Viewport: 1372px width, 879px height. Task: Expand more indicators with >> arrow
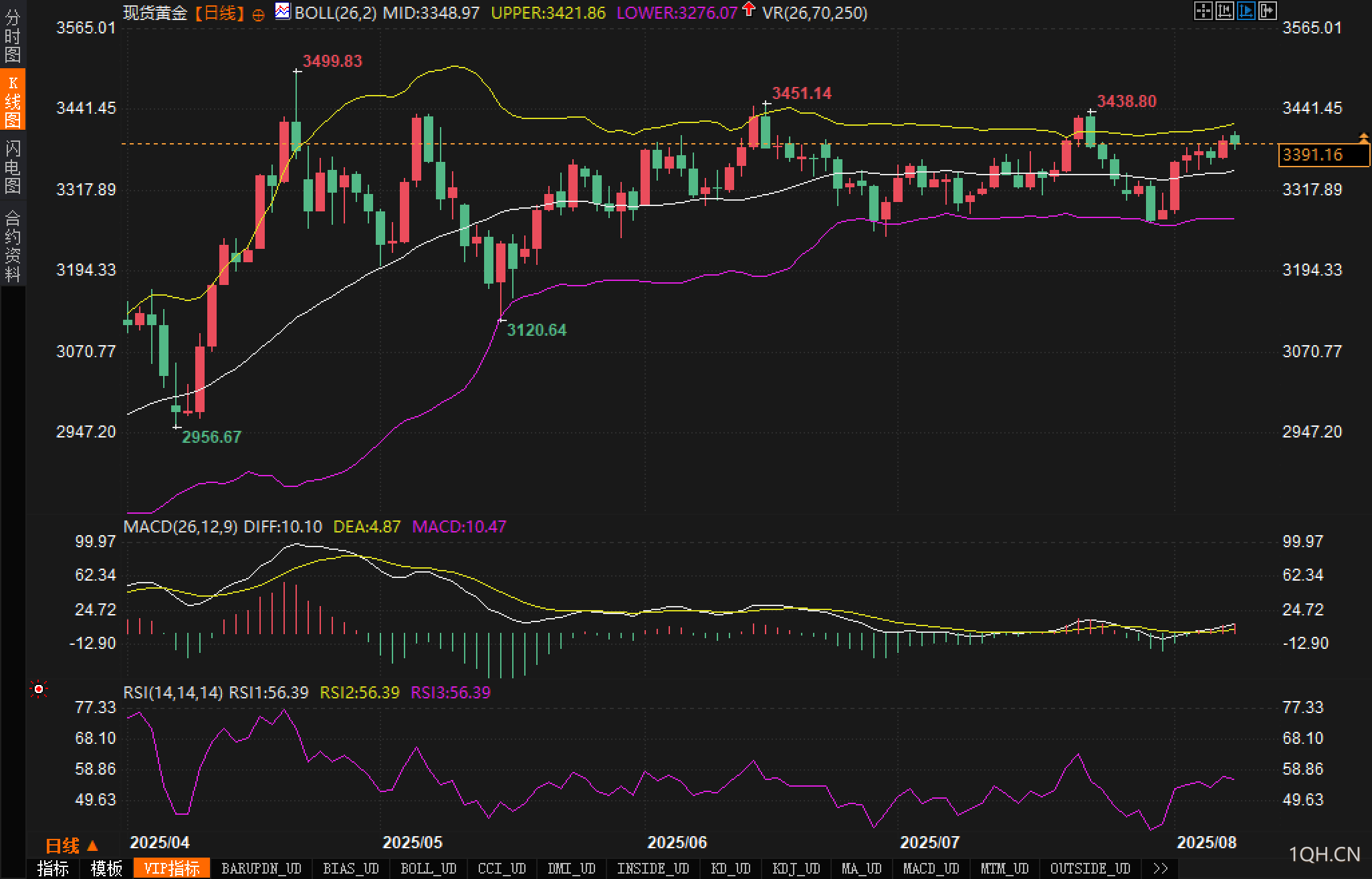point(1161,868)
